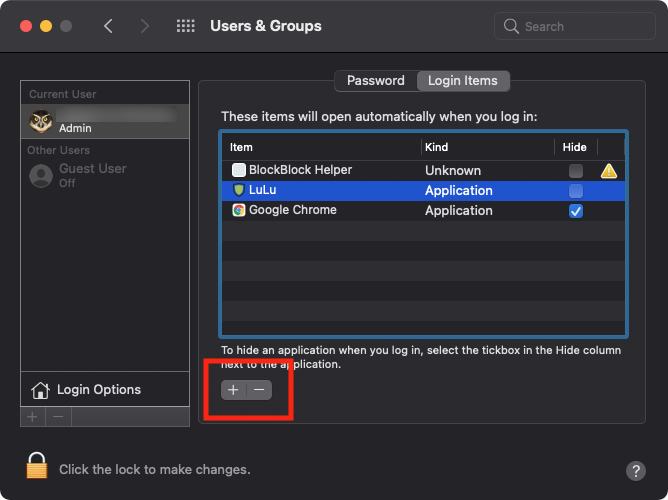
Task: Add a user with sidebar plus button
Action: point(33,417)
